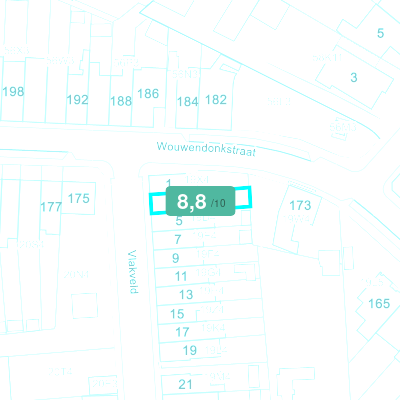Click the 8,8/10 score badge
This screenshot has width=400, height=400.
tap(200, 201)
